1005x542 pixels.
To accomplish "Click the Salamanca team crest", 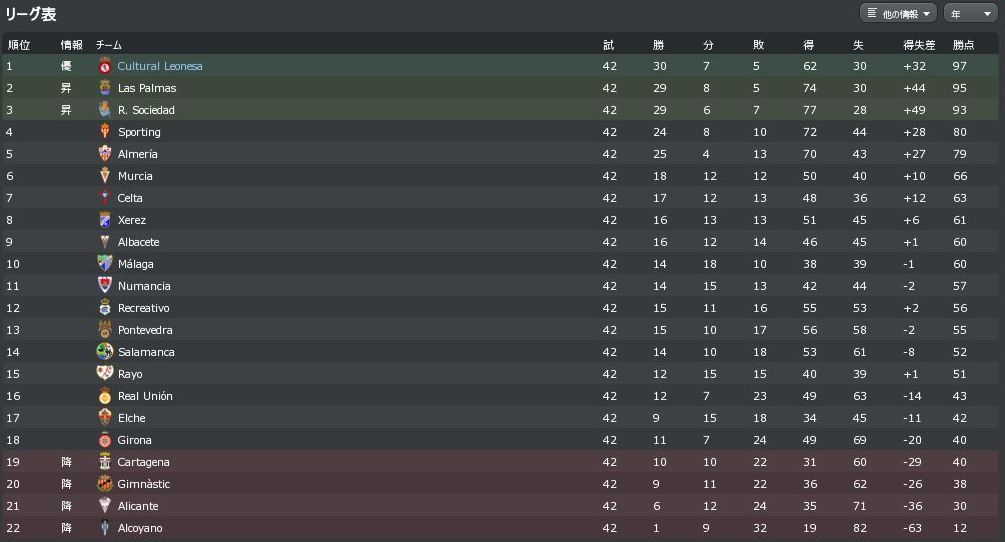I will 105,352.
